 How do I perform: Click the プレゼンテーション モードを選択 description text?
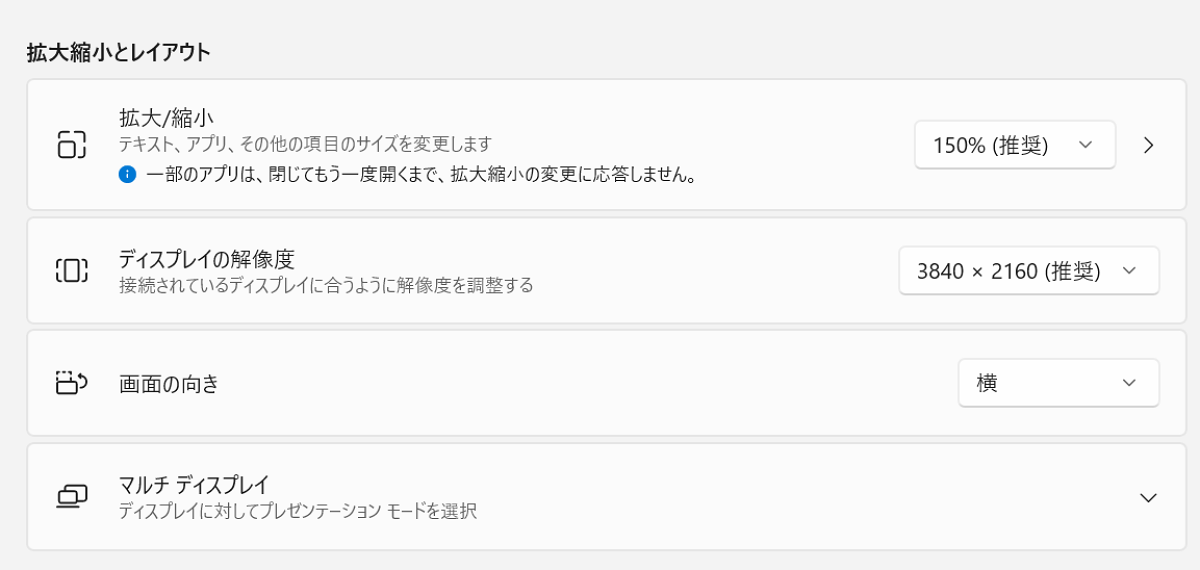pos(297,511)
